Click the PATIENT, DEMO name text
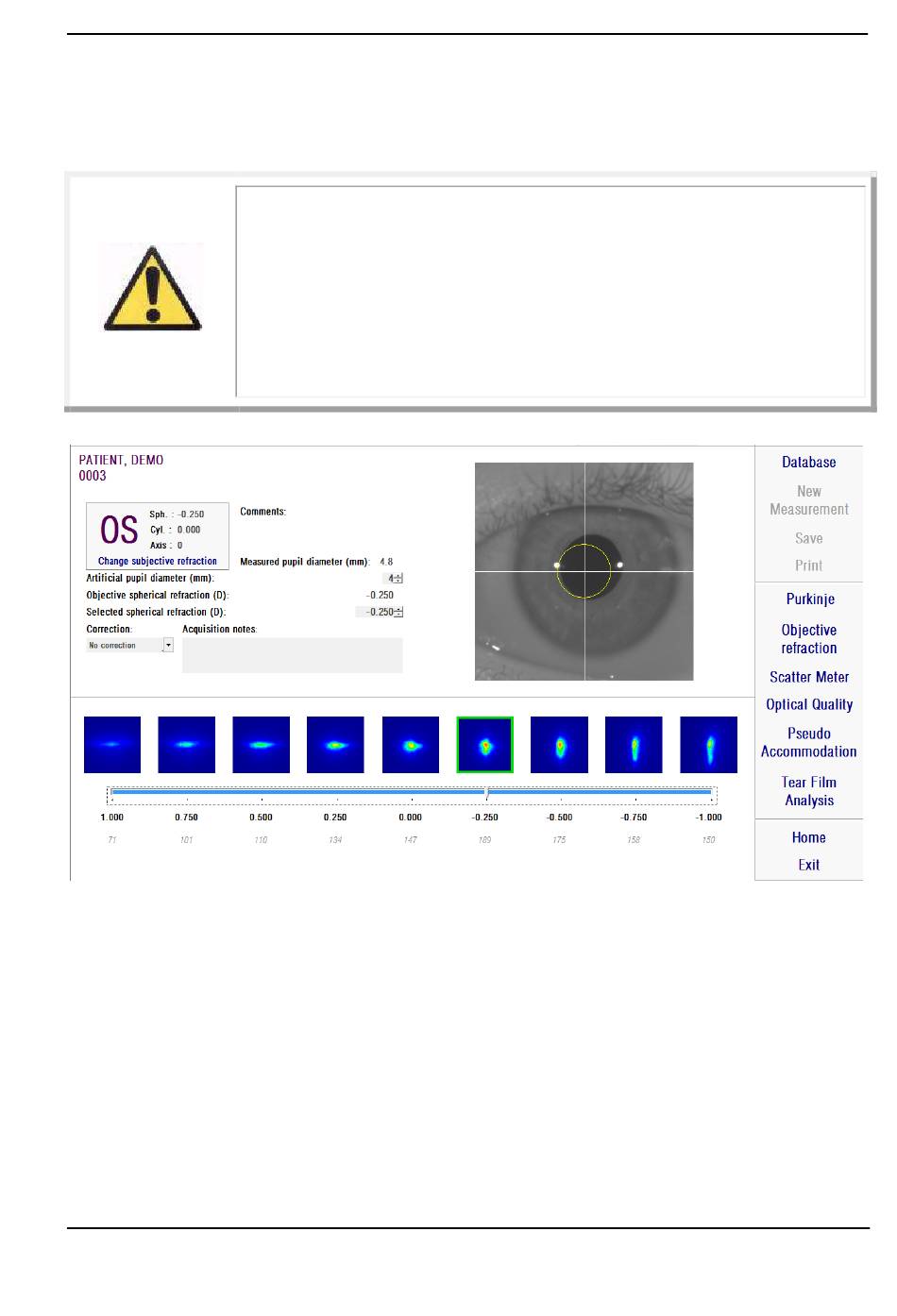 (121, 461)
